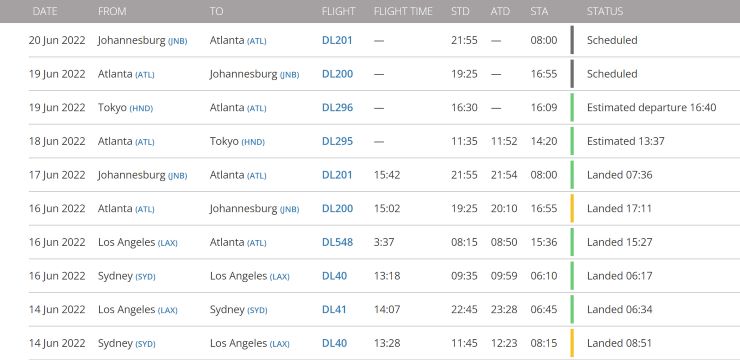Click HND code in Tokyo departure row
This screenshot has height=360, width=740.
pos(141,109)
